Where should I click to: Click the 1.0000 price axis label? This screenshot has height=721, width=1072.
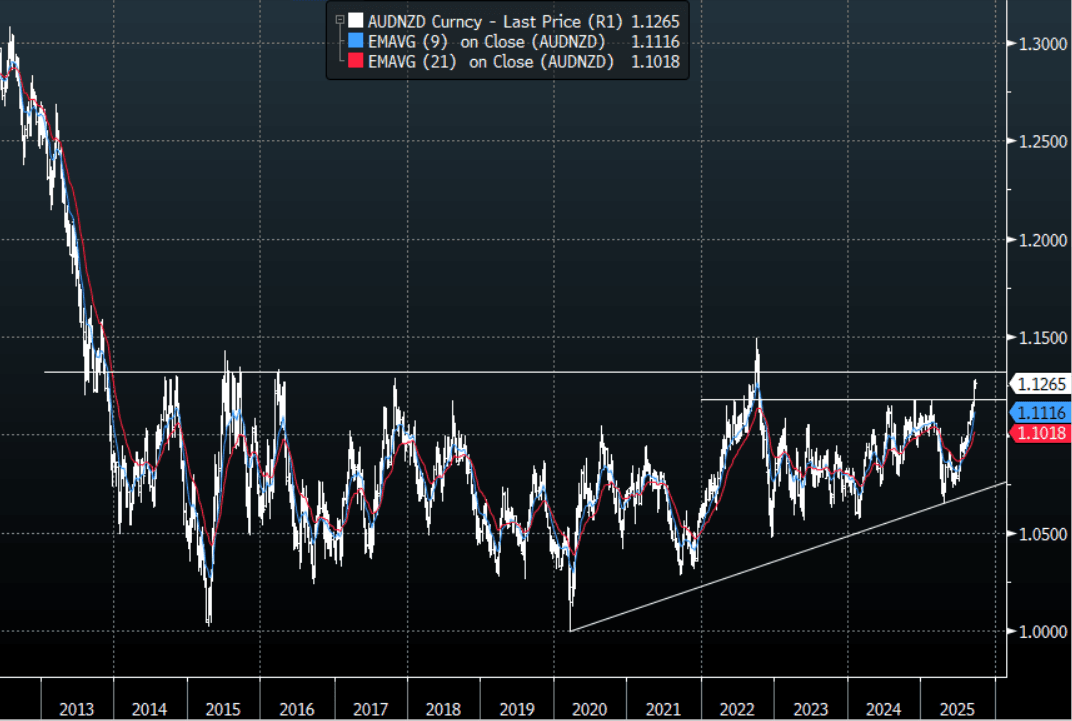coord(1043,631)
